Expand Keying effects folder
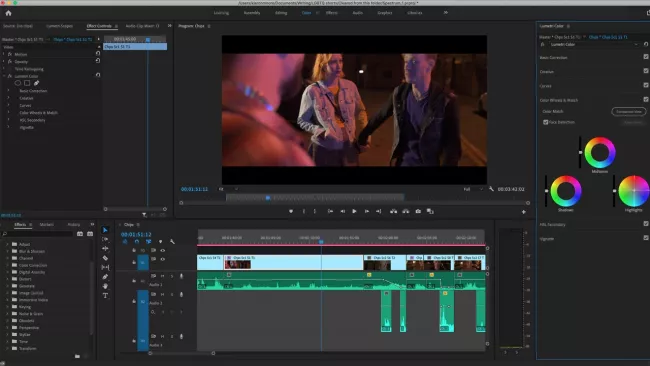Viewport: 650px width, 366px height. pos(7,307)
